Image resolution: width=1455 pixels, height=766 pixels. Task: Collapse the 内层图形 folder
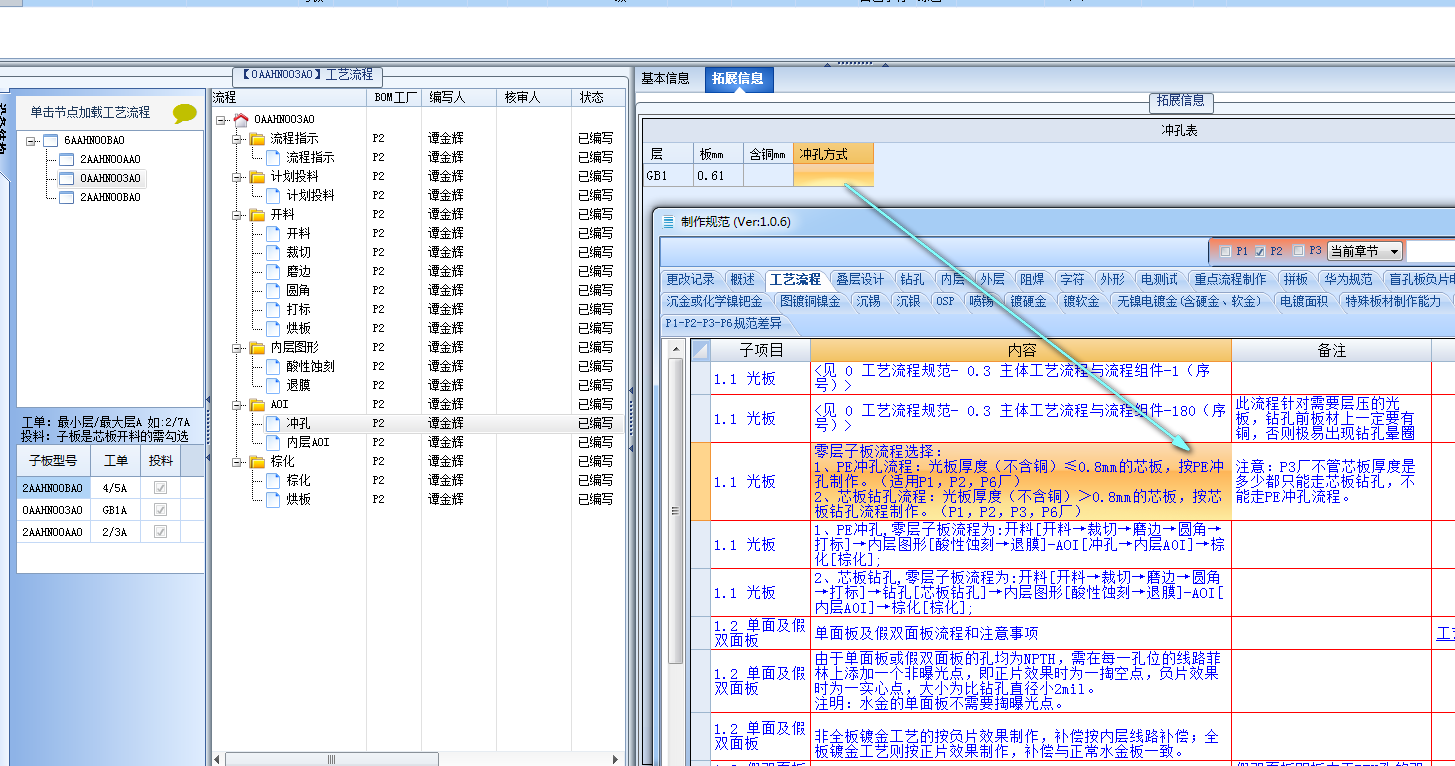[x=238, y=347]
